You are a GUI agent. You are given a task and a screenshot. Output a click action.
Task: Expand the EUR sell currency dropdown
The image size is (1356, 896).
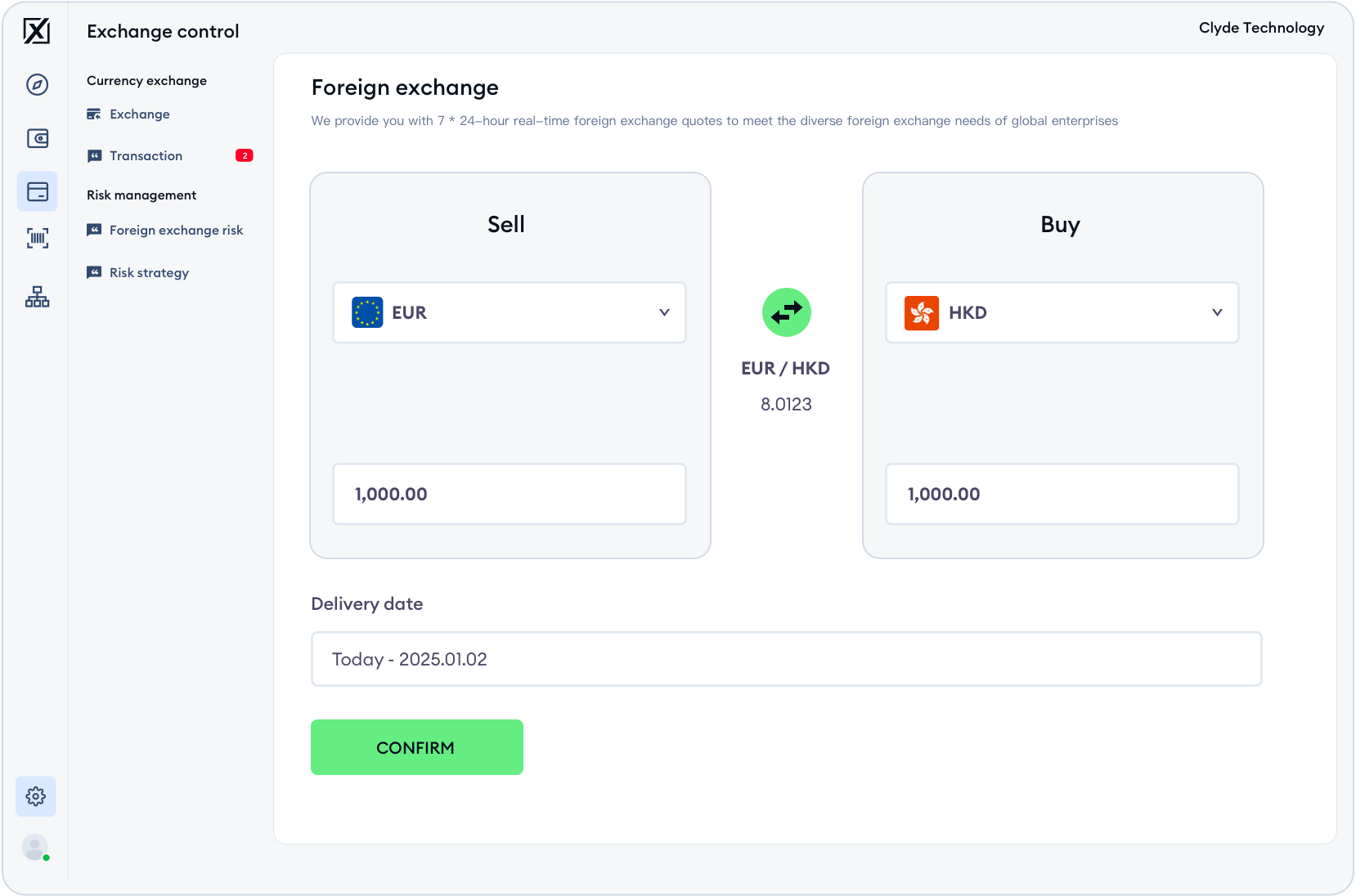point(509,312)
